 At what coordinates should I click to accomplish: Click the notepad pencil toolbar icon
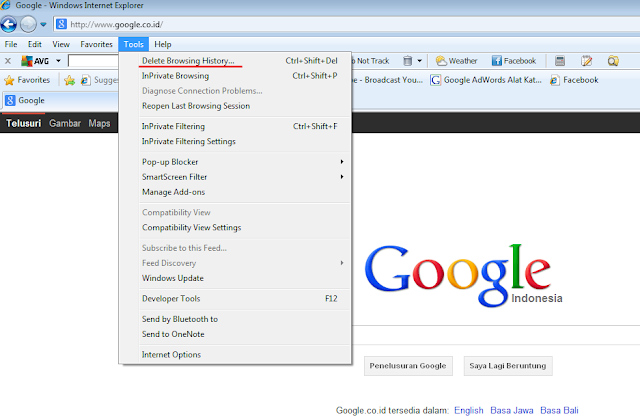[x=586, y=61]
